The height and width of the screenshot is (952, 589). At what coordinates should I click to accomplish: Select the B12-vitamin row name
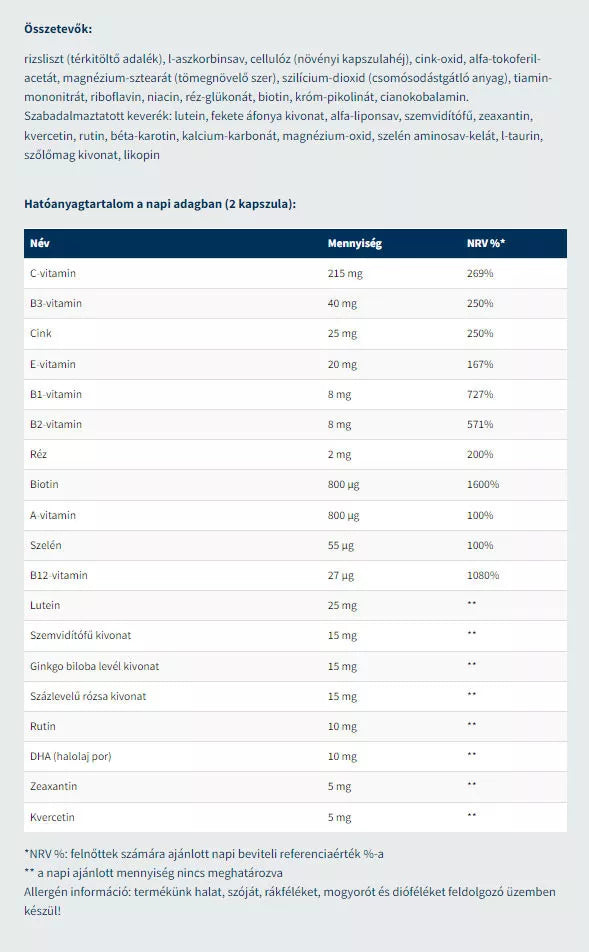(59, 575)
